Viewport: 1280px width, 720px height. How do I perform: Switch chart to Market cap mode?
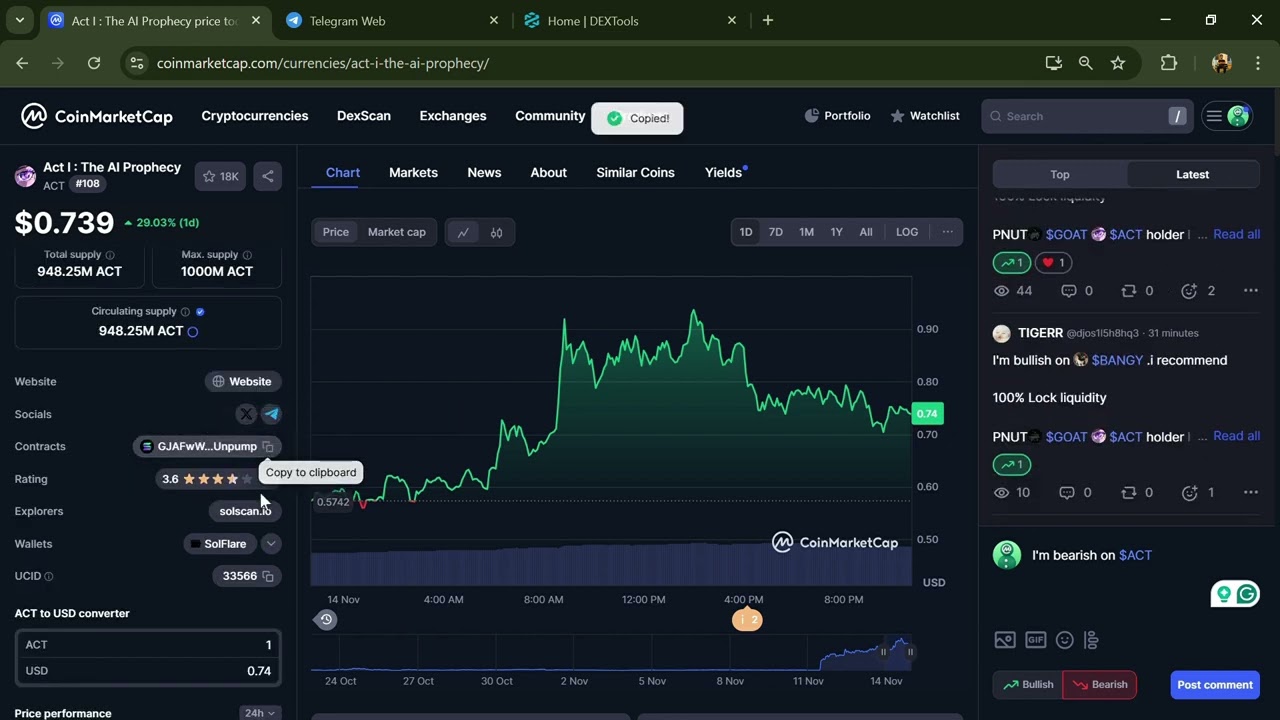coord(397,232)
